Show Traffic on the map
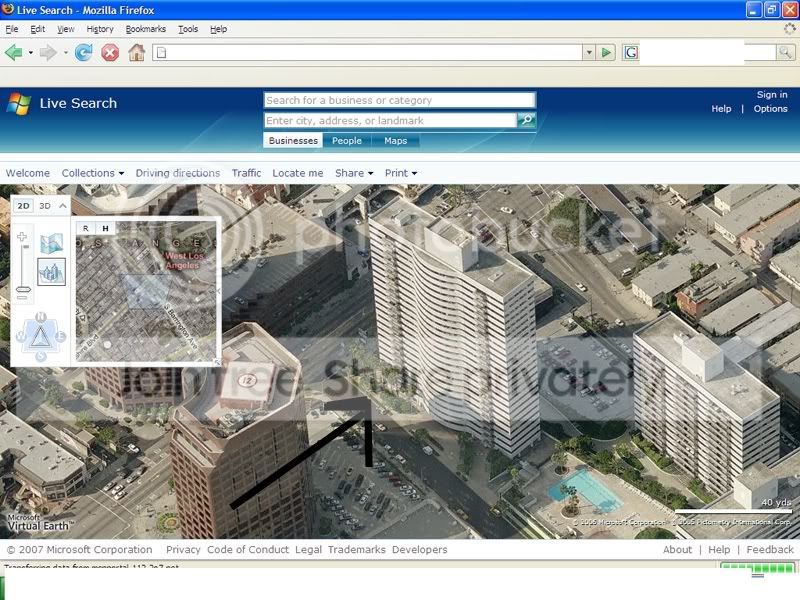 click(x=246, y=173)
